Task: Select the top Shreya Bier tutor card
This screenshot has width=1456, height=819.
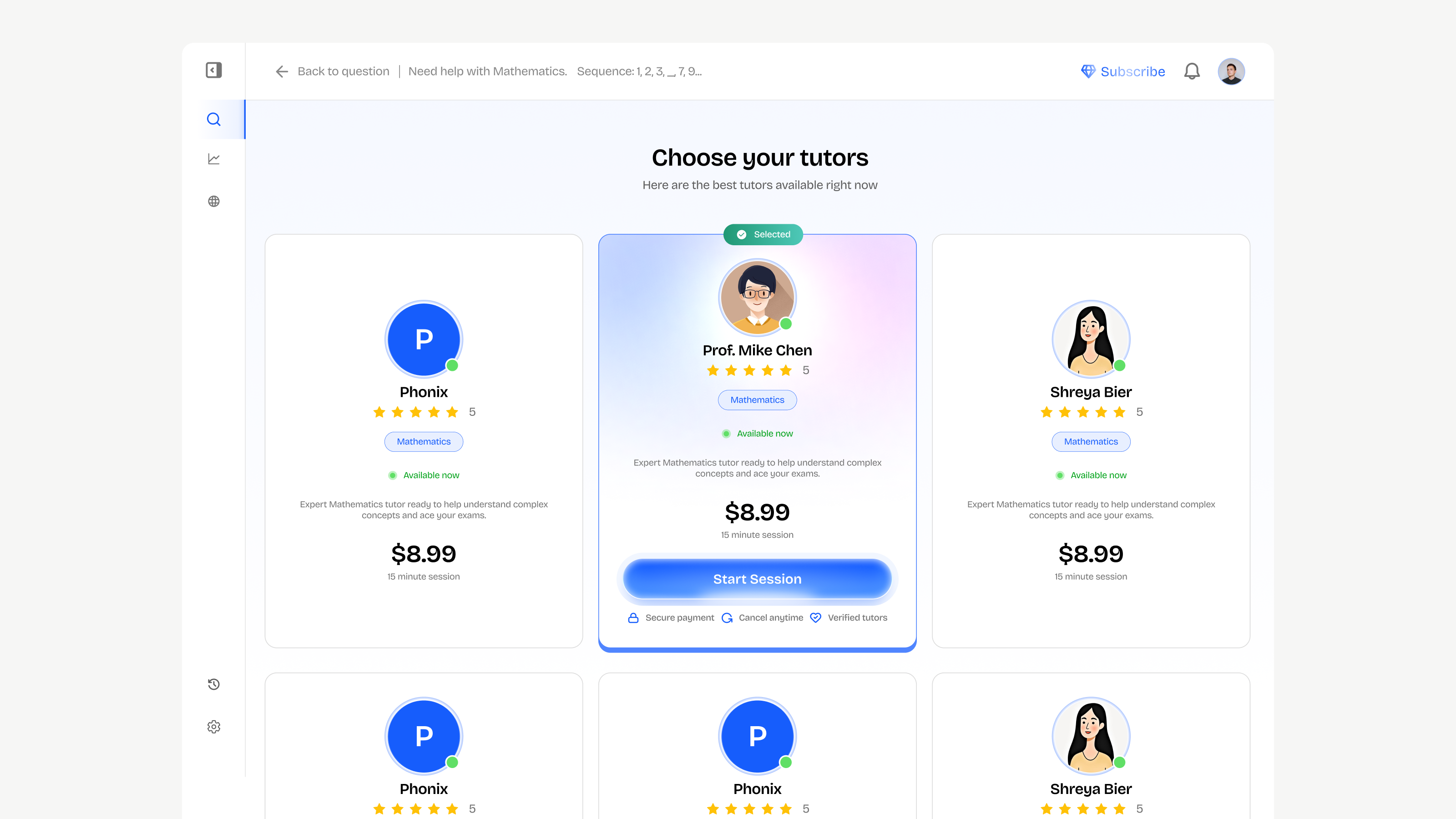Action: [x=1091, y=441]
